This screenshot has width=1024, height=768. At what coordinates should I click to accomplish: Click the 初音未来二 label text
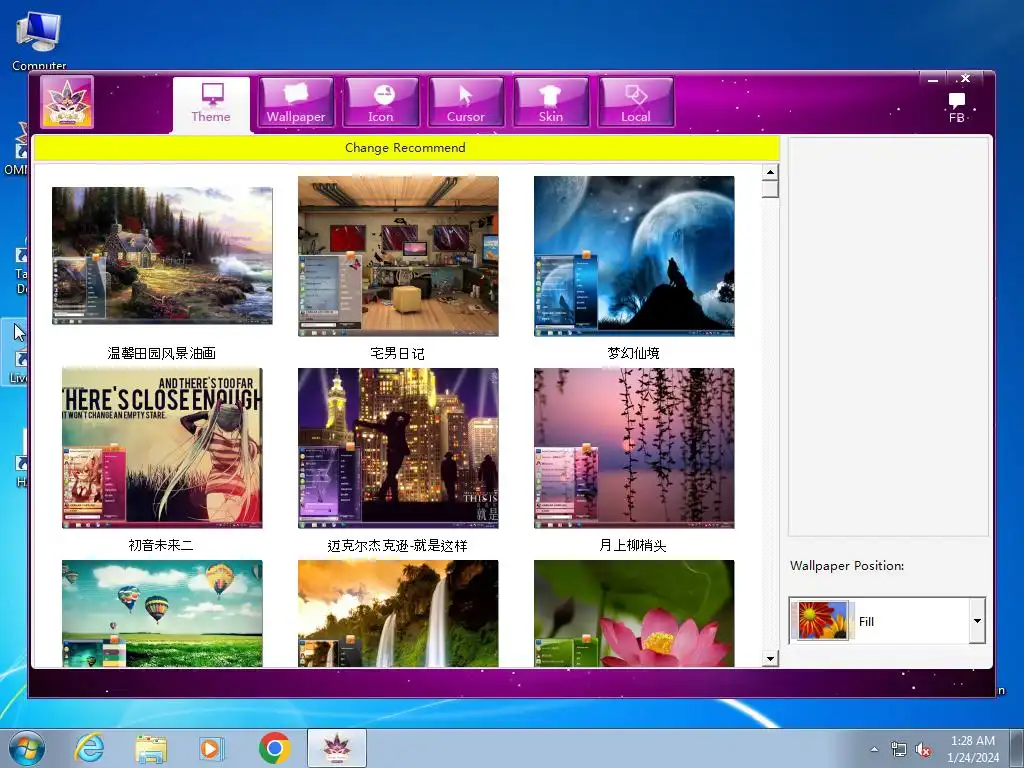coord(161,545)
